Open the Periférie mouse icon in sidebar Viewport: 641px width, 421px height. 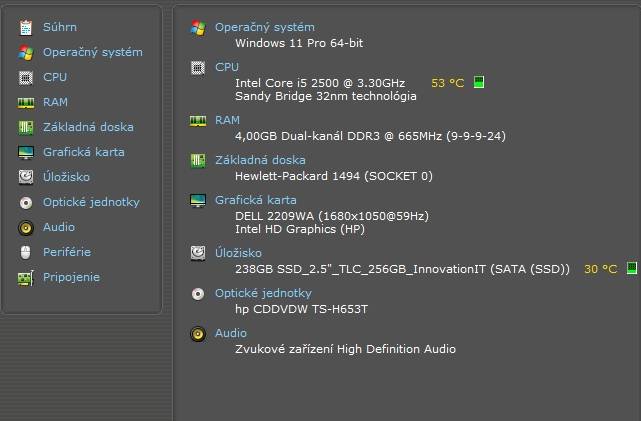26,252
